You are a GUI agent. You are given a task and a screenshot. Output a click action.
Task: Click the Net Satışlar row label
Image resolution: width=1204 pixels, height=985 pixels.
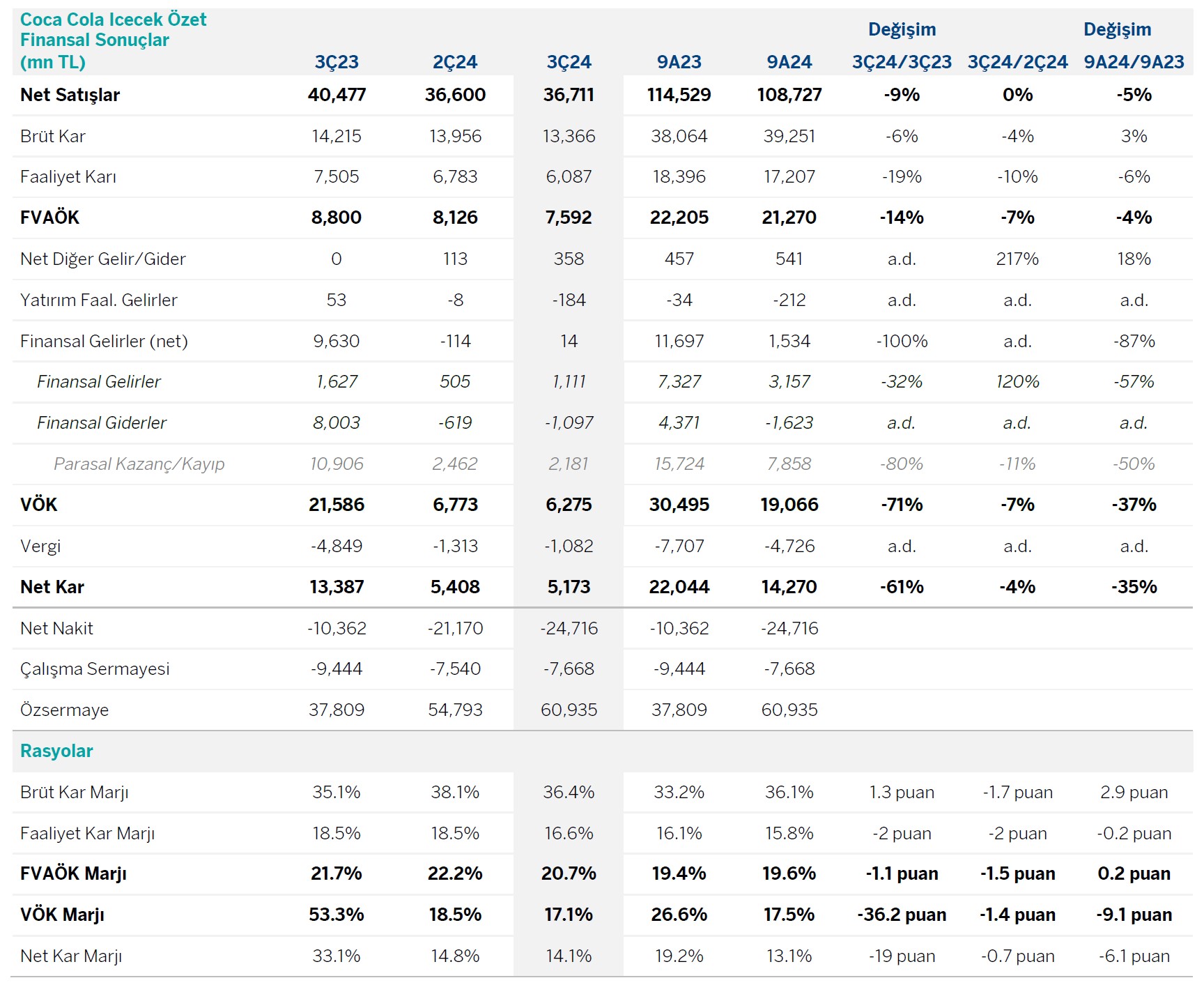coord(70,95)
